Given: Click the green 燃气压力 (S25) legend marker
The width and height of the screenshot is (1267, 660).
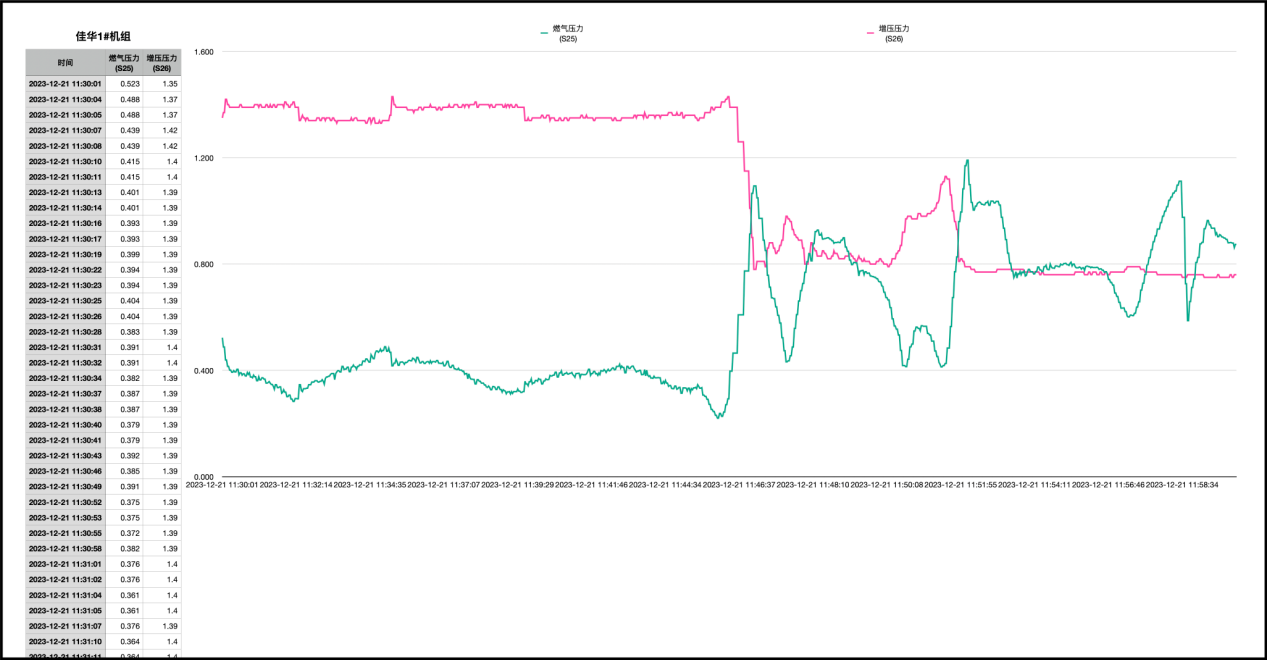Looking at the screenshot, I should [x=544, y=33].
